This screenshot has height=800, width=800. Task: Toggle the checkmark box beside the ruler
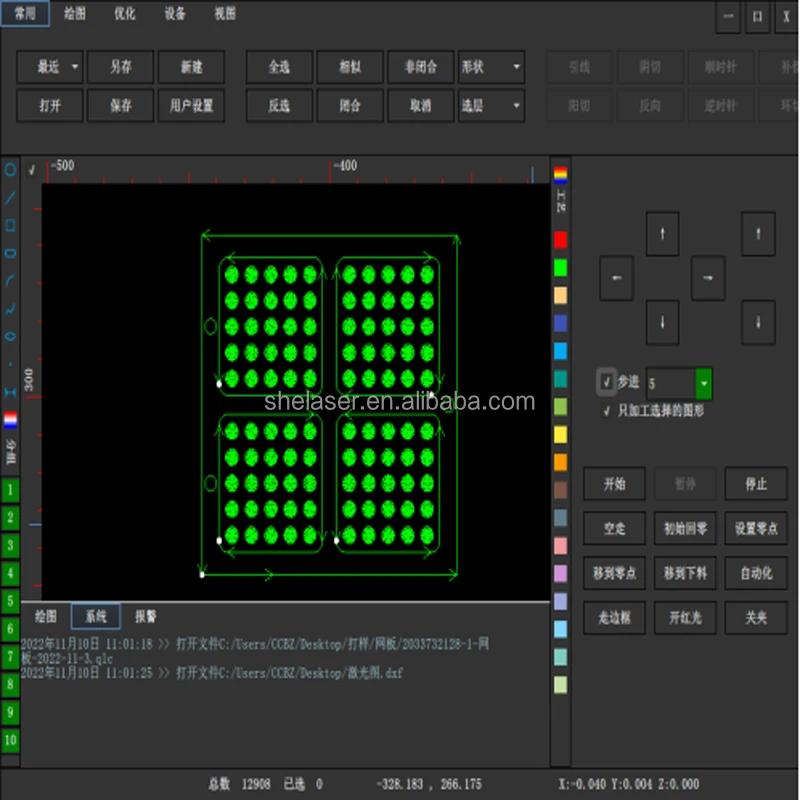tap(32, 170)
